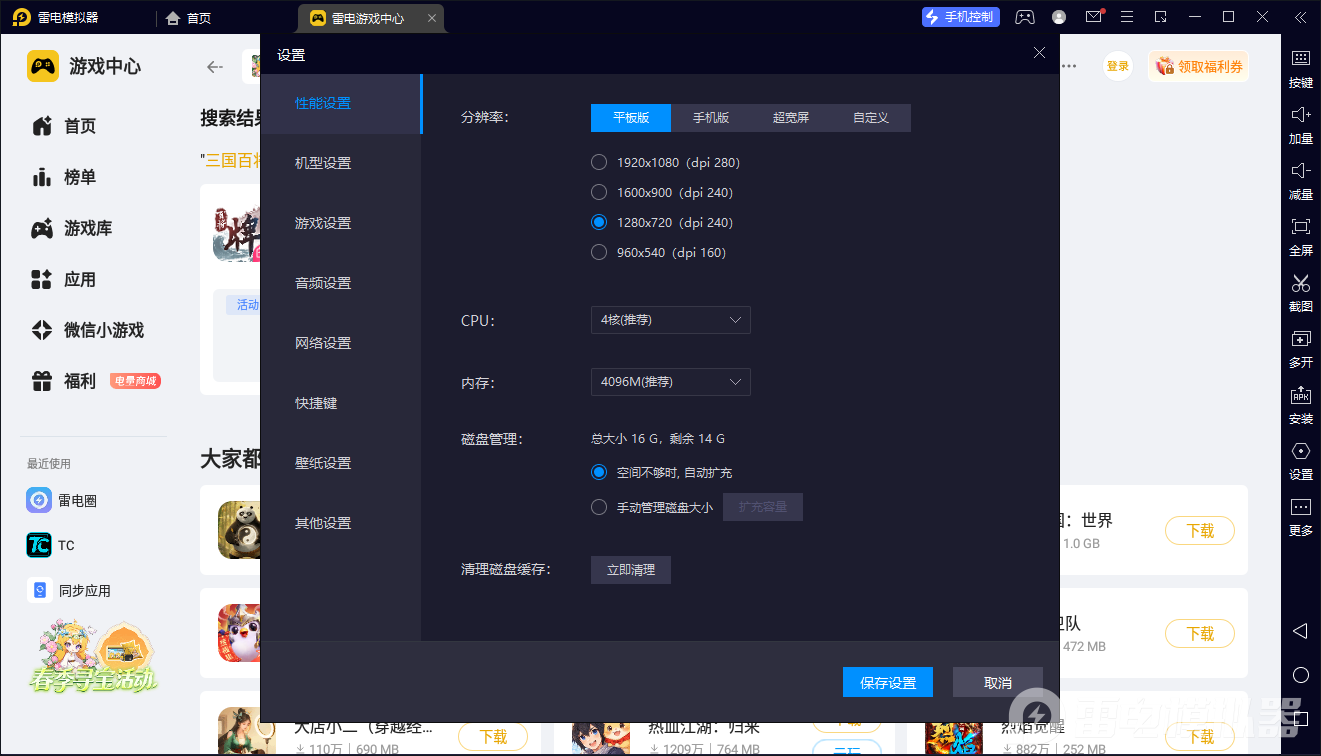Close the 设置 dialog
Image resolution: width=1321 pixels, height=756 pixels.
click(x=1040, y=54)
